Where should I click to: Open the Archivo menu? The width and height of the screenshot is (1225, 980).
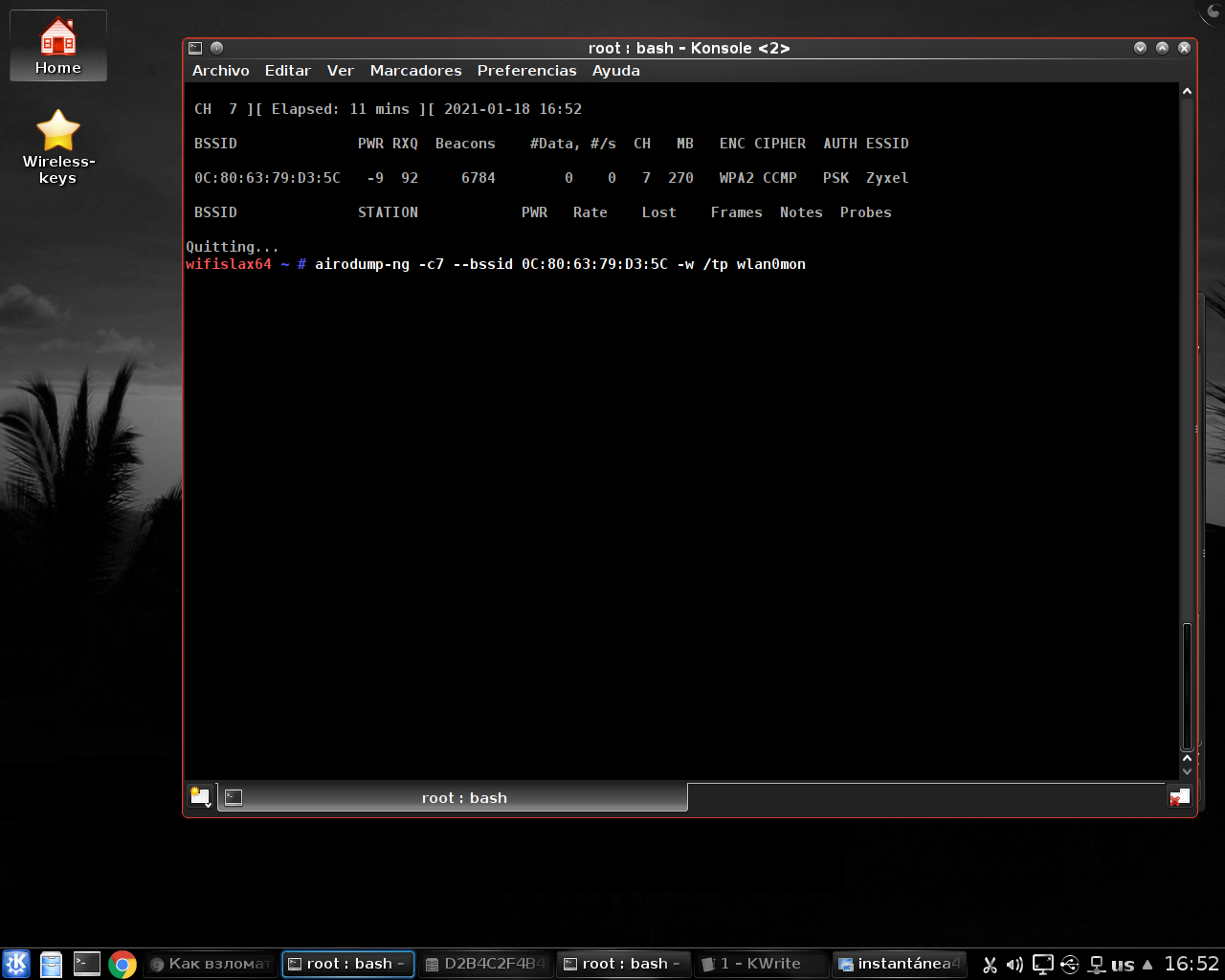tap(220, 71)
